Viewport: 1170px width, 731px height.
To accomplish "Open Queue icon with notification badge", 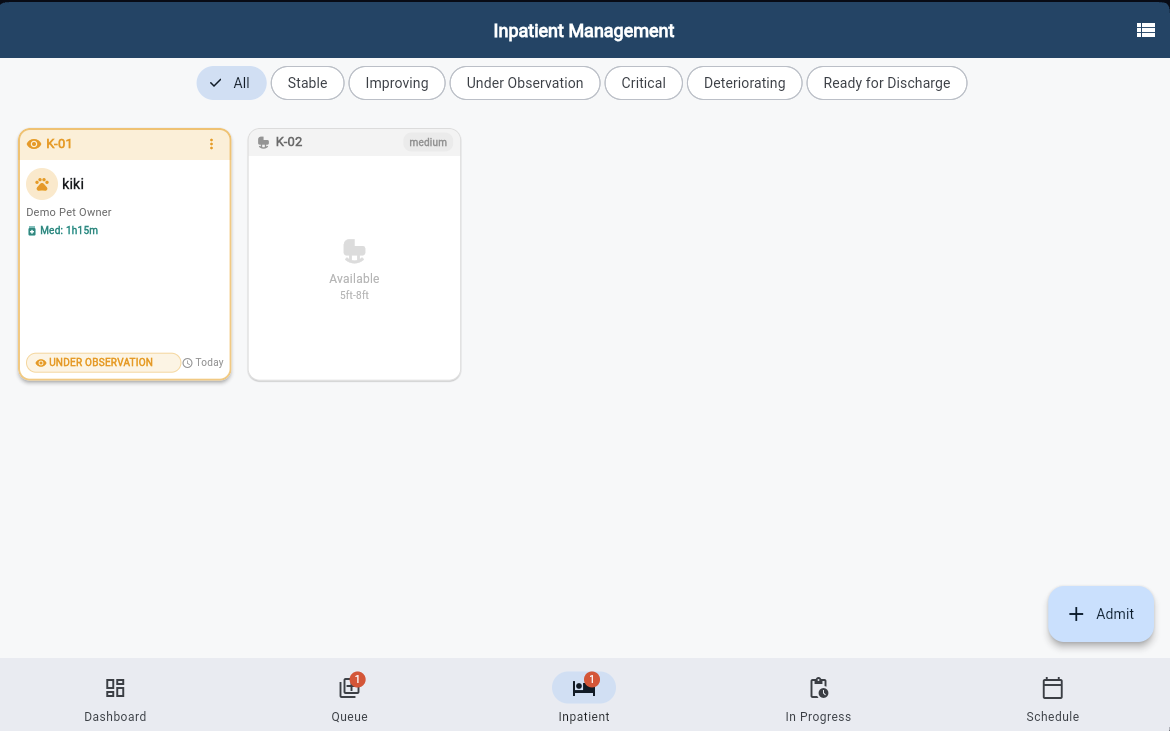I will [x=349, y=689].
